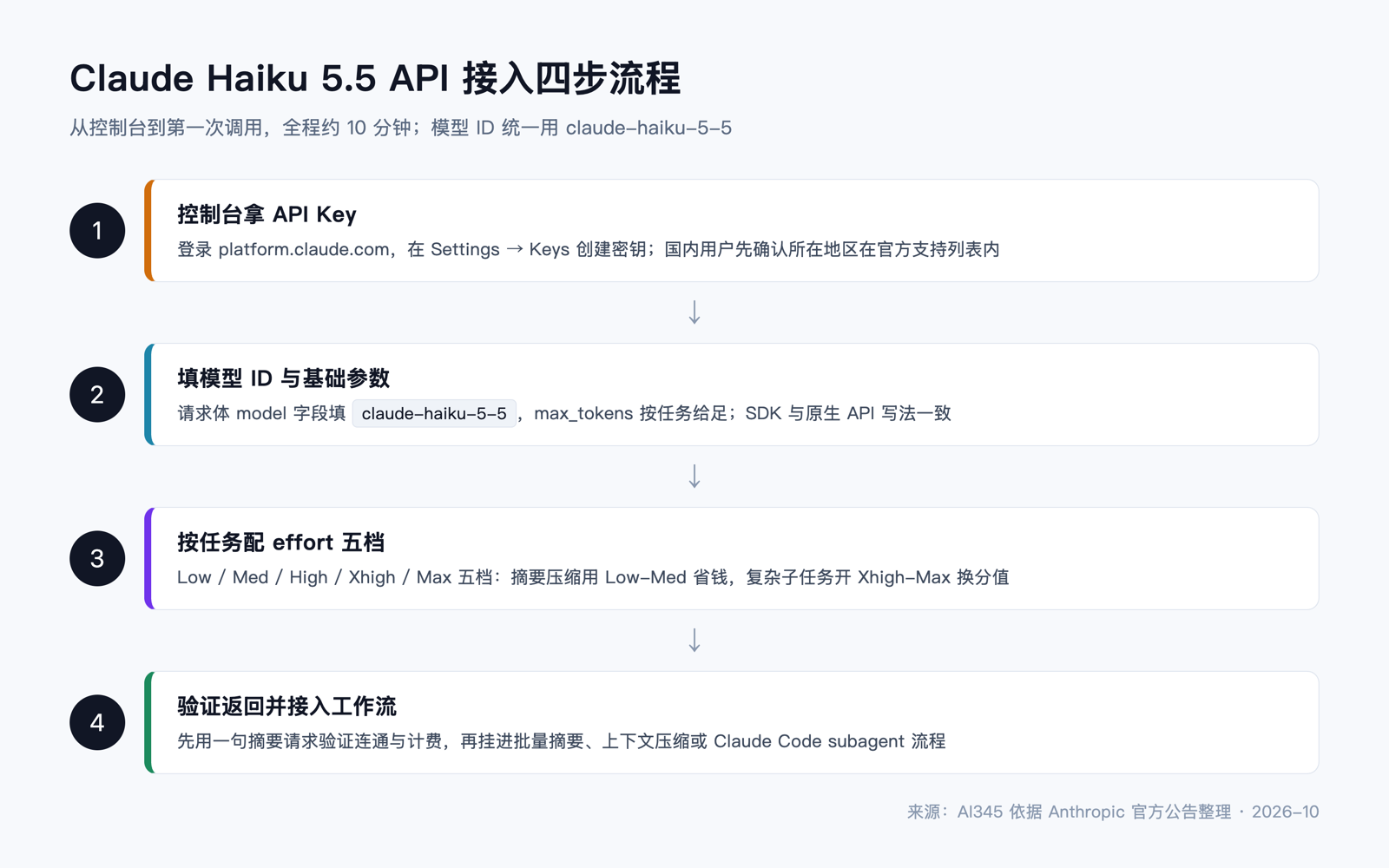Click the description mentioning Claude Code subagent
The width and height of the screenshot is (1389, 868).
click(562, 741)
